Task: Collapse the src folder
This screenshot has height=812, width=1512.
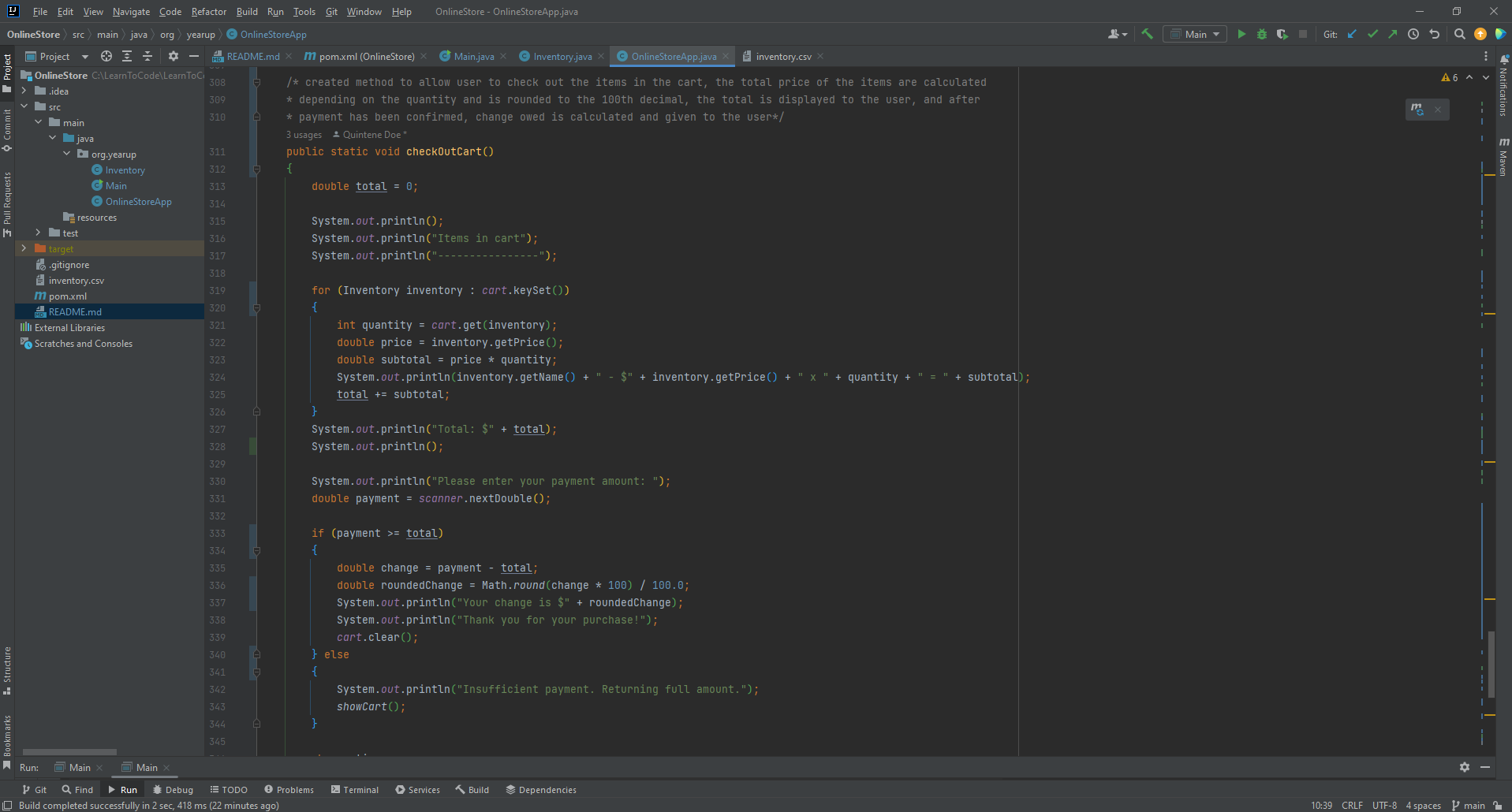Action: pos(24,106)
